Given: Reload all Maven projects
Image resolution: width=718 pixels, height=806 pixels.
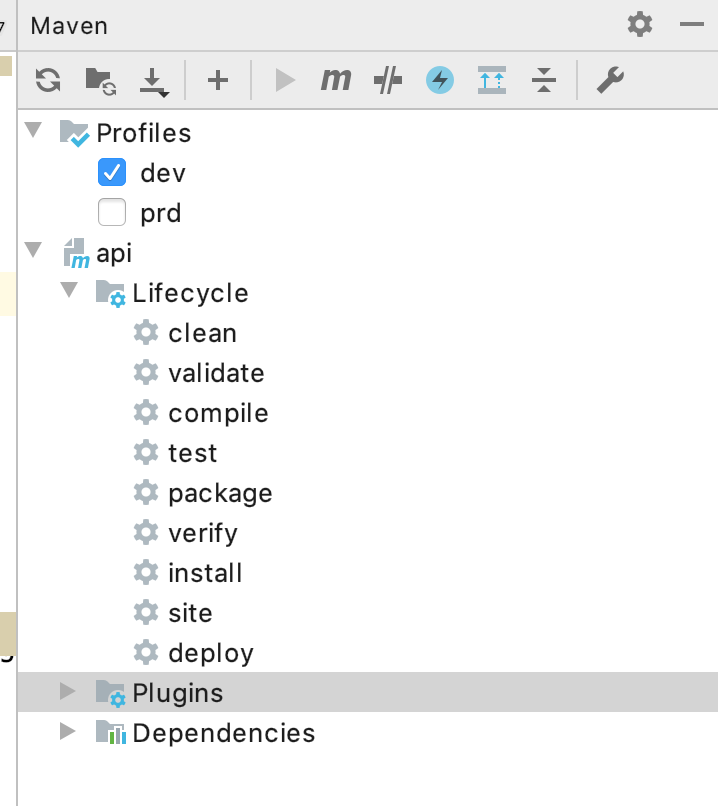Looking at the screenshot, I should click(x=48, y=80).
